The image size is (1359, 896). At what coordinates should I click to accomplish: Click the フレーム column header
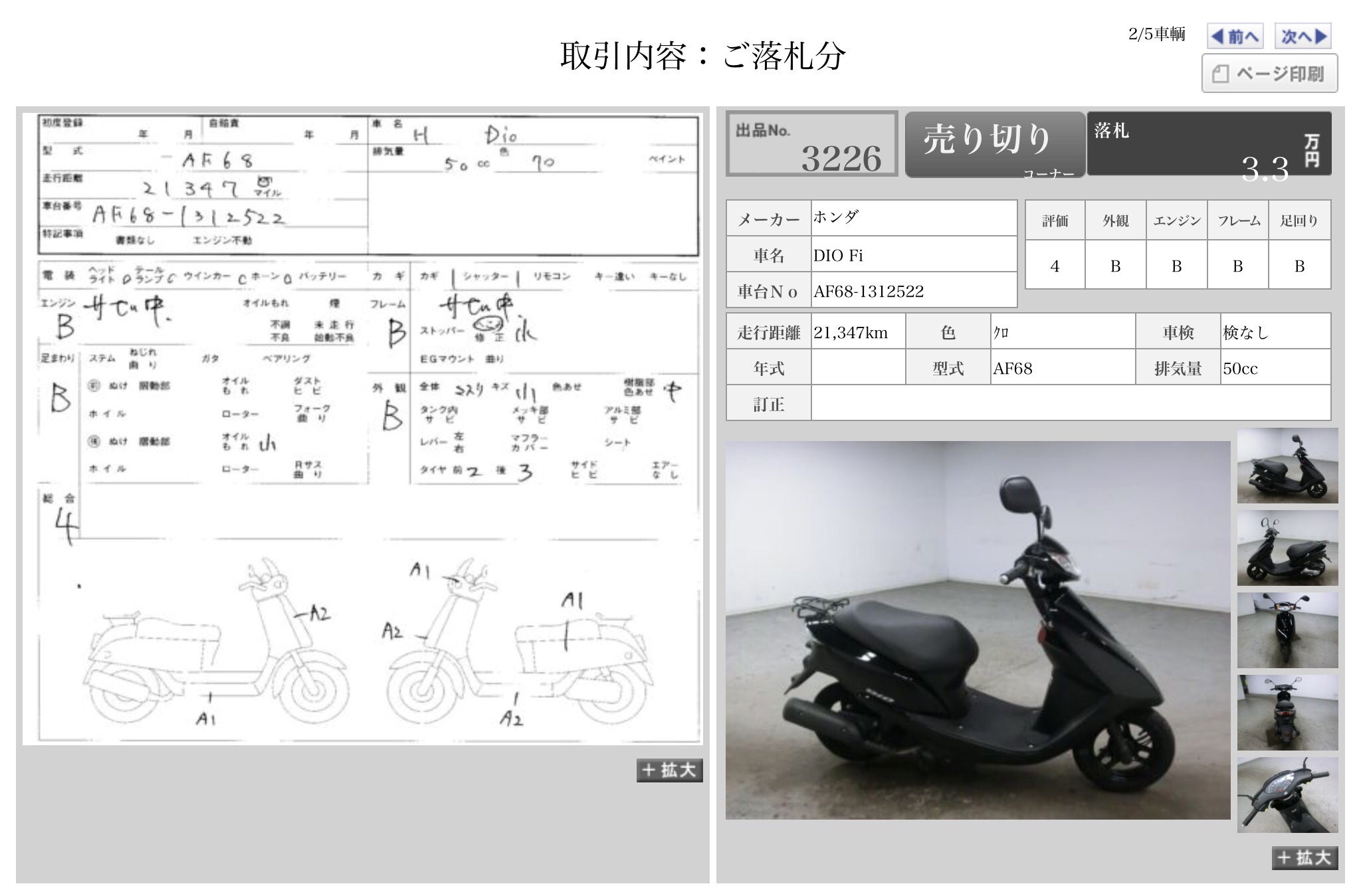coord(1238,221)
